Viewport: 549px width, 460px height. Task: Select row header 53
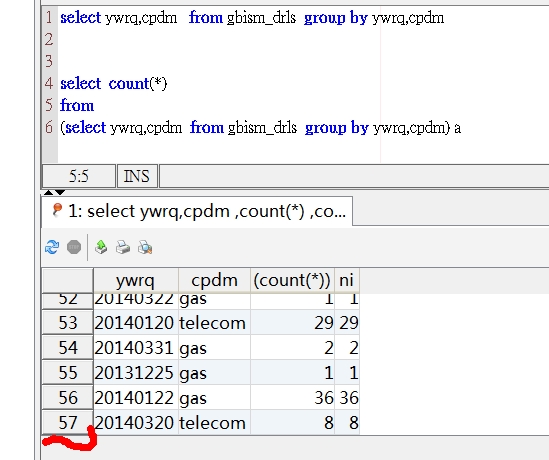[68, 322]
